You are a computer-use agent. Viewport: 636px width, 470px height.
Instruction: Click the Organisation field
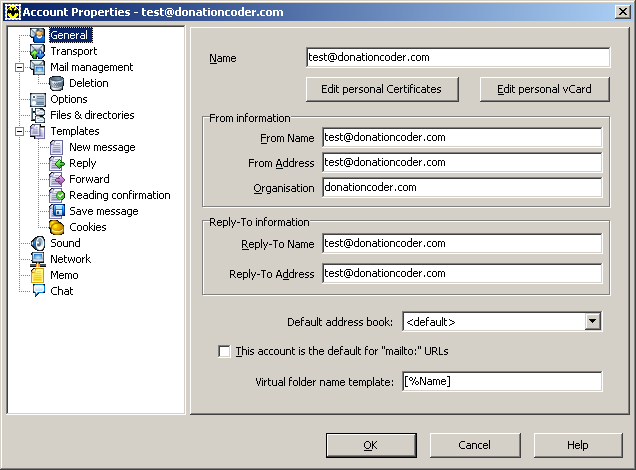point(462,187)
